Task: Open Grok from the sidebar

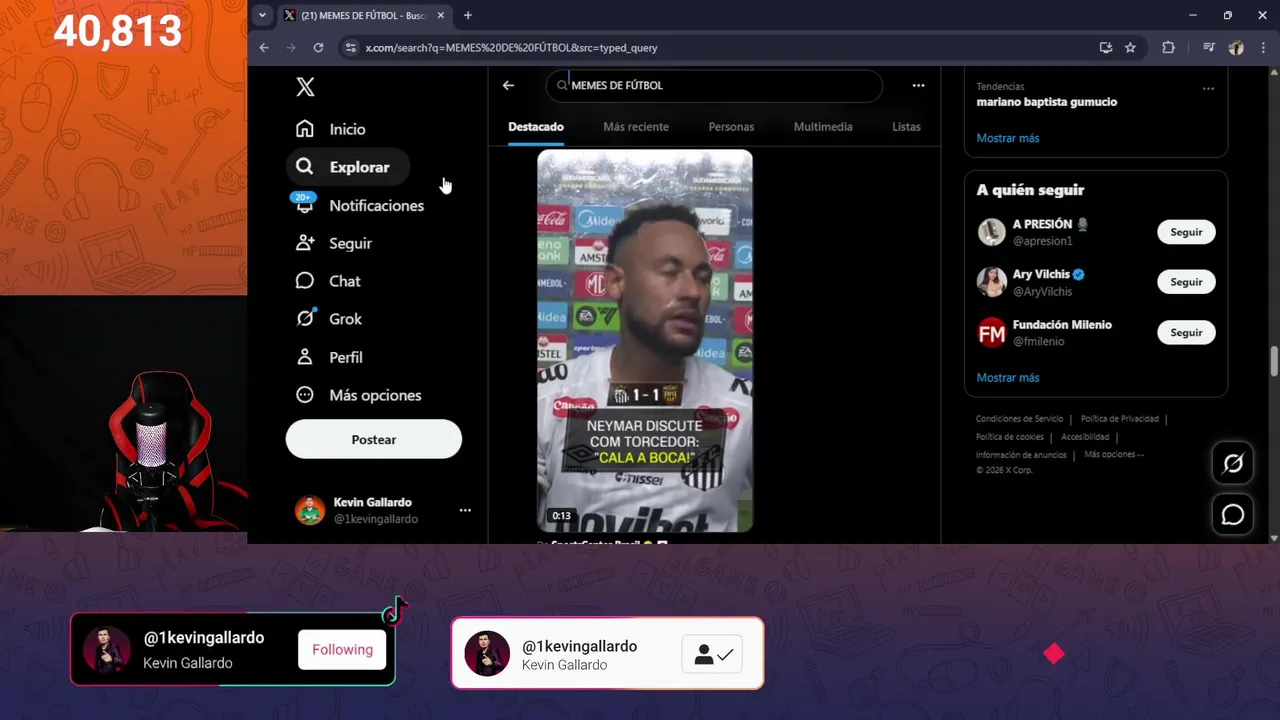Action: [x=330, y=319]
